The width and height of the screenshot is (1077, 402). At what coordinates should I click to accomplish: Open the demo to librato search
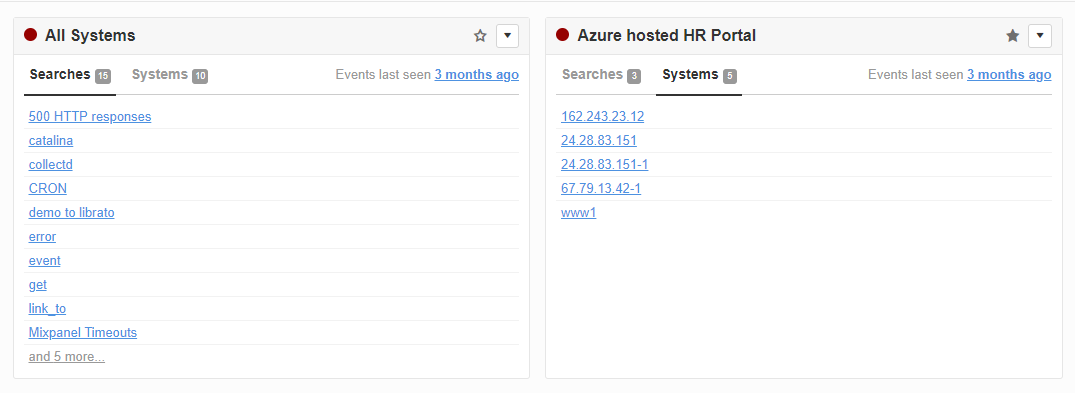[x=71, y=213]
